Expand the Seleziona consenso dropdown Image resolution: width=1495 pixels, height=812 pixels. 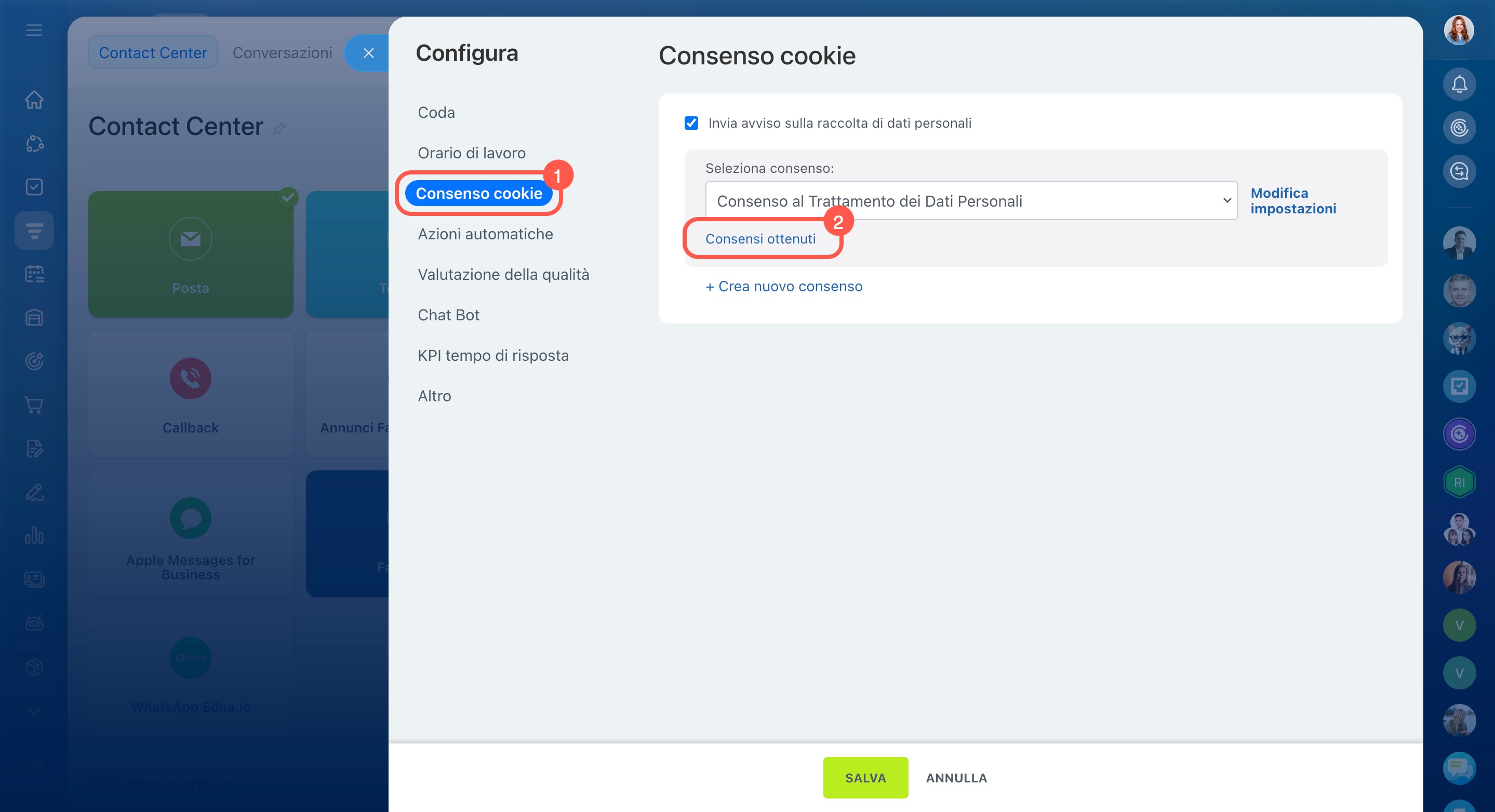pos(971,201)
